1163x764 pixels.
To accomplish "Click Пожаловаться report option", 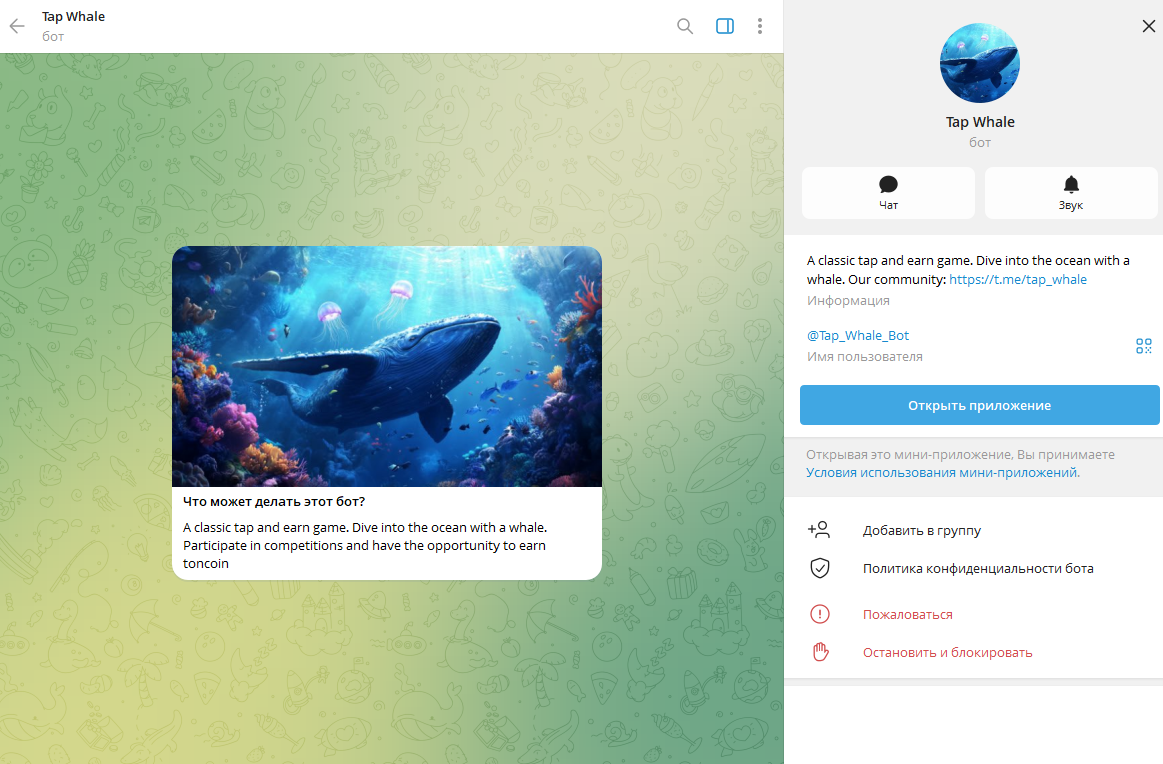I will click(x=907, y=614).
